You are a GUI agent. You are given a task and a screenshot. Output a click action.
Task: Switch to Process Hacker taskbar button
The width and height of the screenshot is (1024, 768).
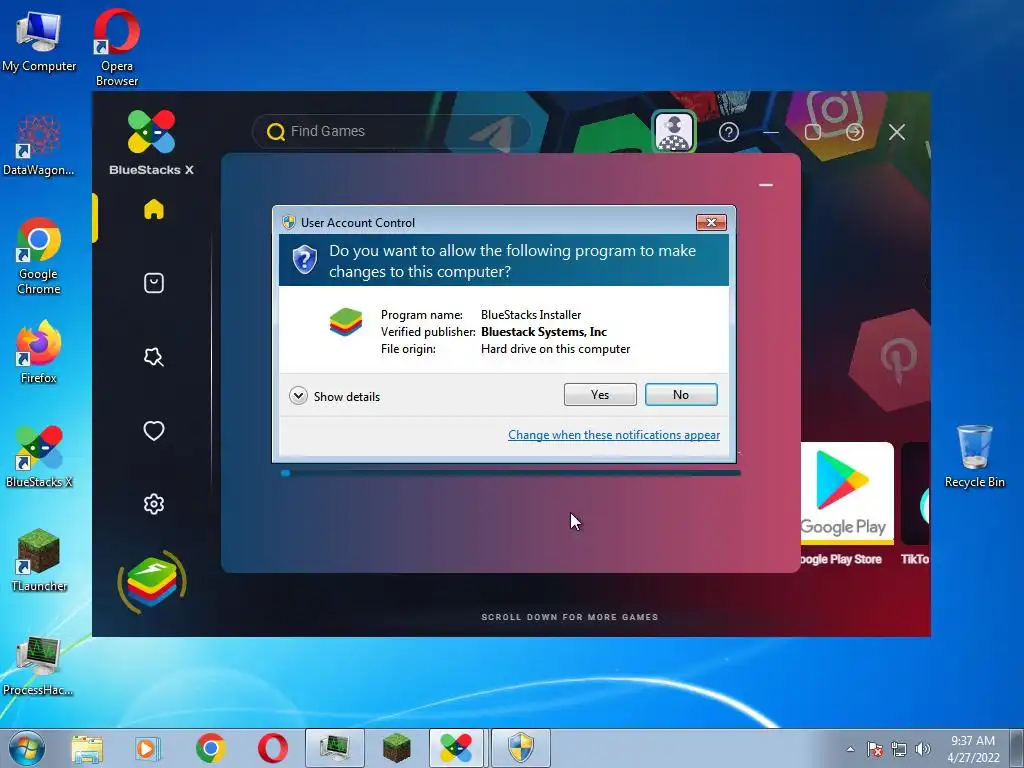click(334, 748)
